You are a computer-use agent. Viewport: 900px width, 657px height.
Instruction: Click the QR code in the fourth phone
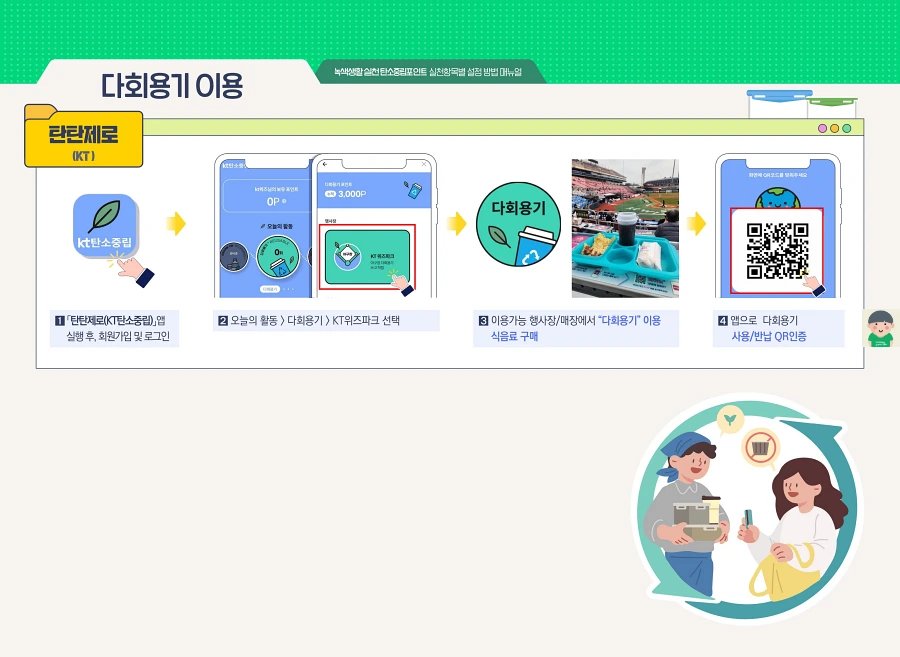pyautogui.click(x=777, y=250)
